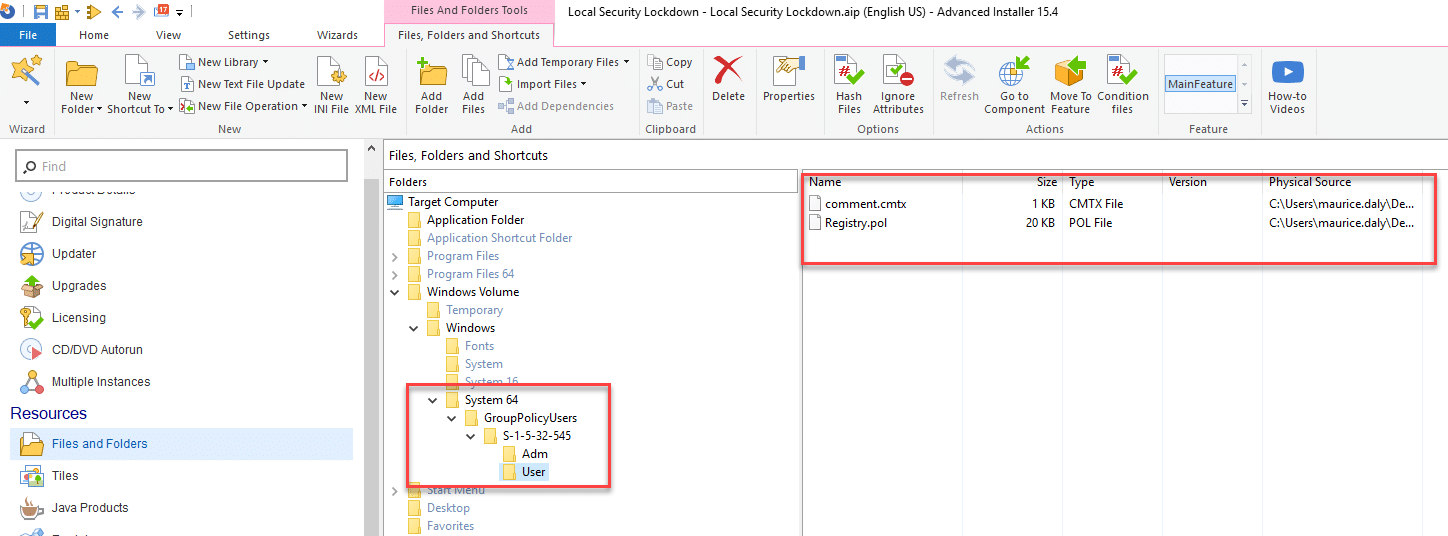Click the Save icon in title bar
The height and width of the screenshot is (536, 1448).
click(41, 12)
